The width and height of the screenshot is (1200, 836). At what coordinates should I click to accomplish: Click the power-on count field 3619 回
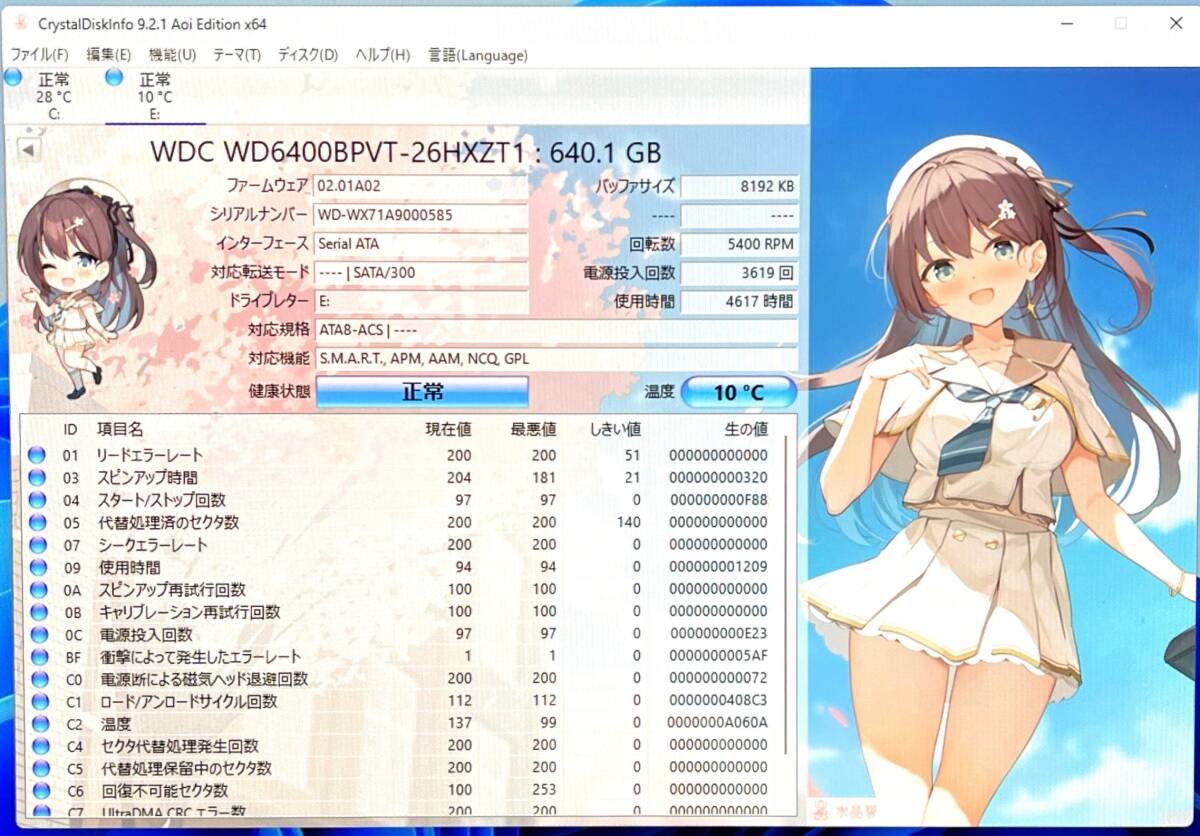(x=740, y=272)
